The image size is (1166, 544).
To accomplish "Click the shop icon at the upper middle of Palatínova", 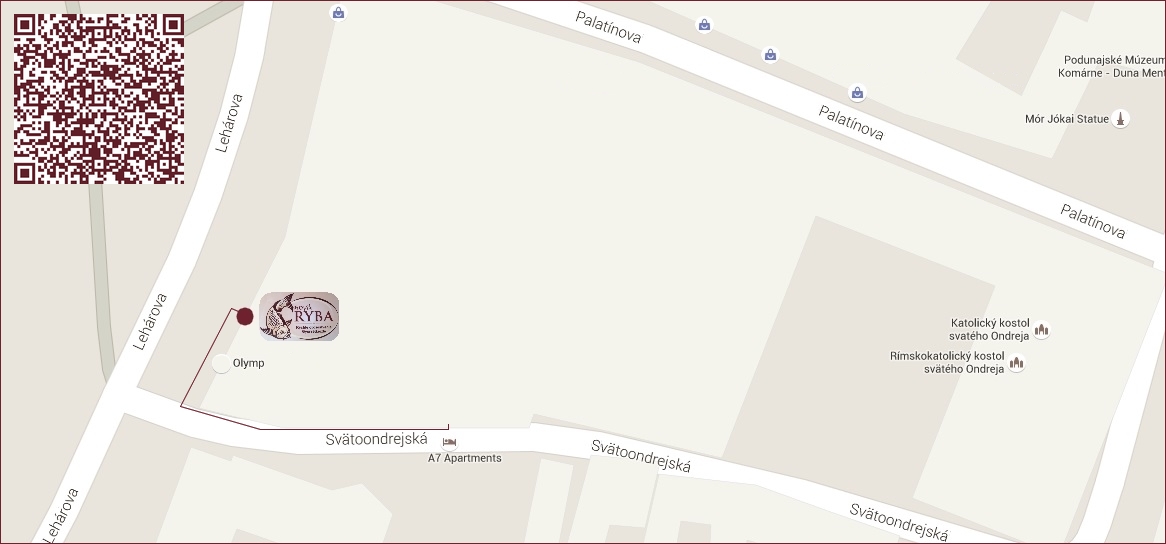I will tap(770, 55).
